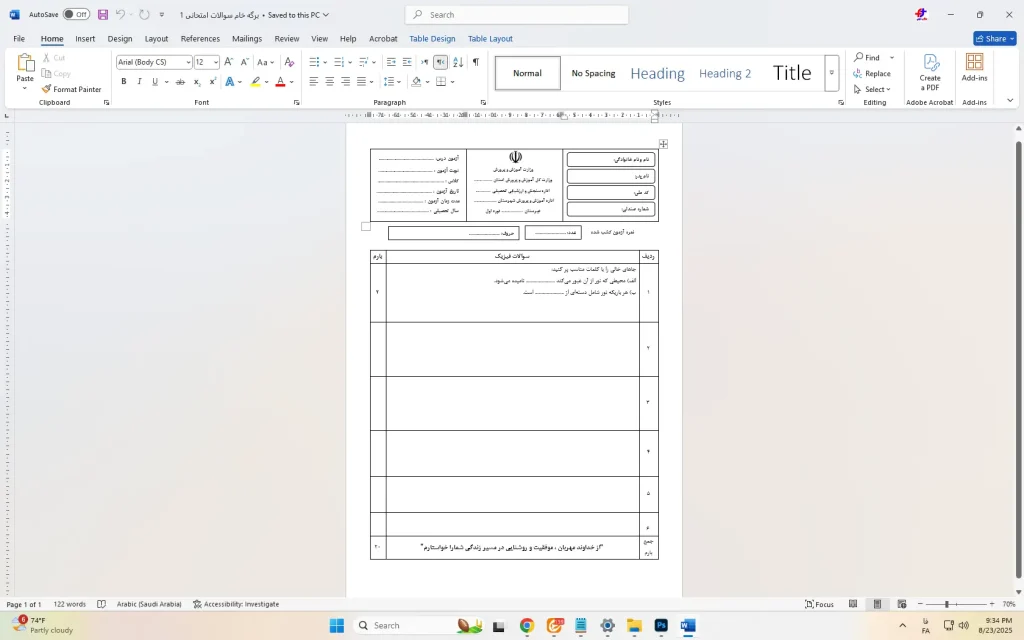Toggle Bold formatting
1024x640 pixels.
123,82
